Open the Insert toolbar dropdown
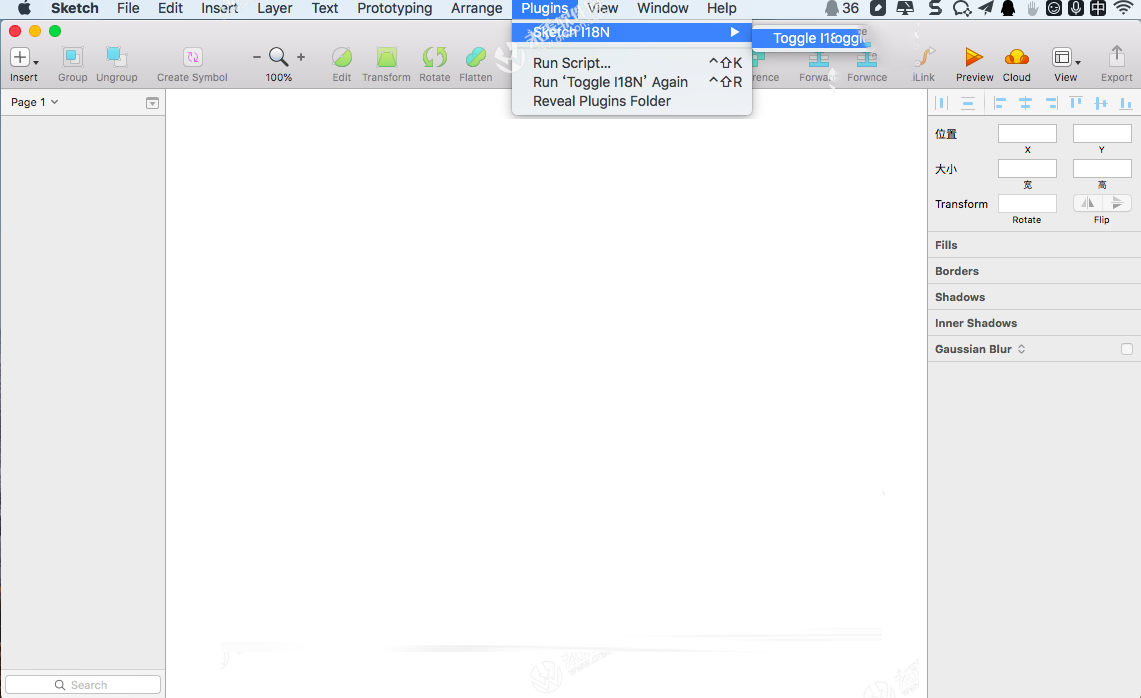Viewport: 1141px width, 698px height. (x=23, y=57)
